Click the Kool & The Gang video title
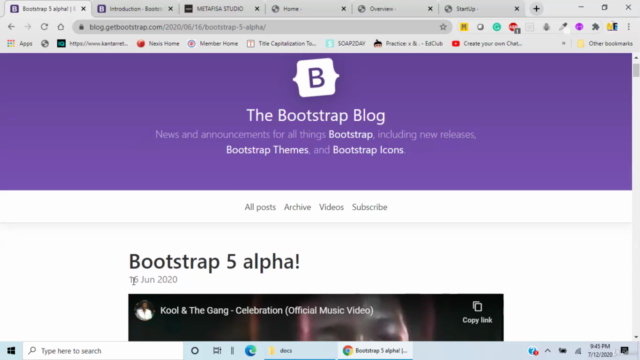The height and width of the screenshot is (360, 640). (x=267, y=310)
